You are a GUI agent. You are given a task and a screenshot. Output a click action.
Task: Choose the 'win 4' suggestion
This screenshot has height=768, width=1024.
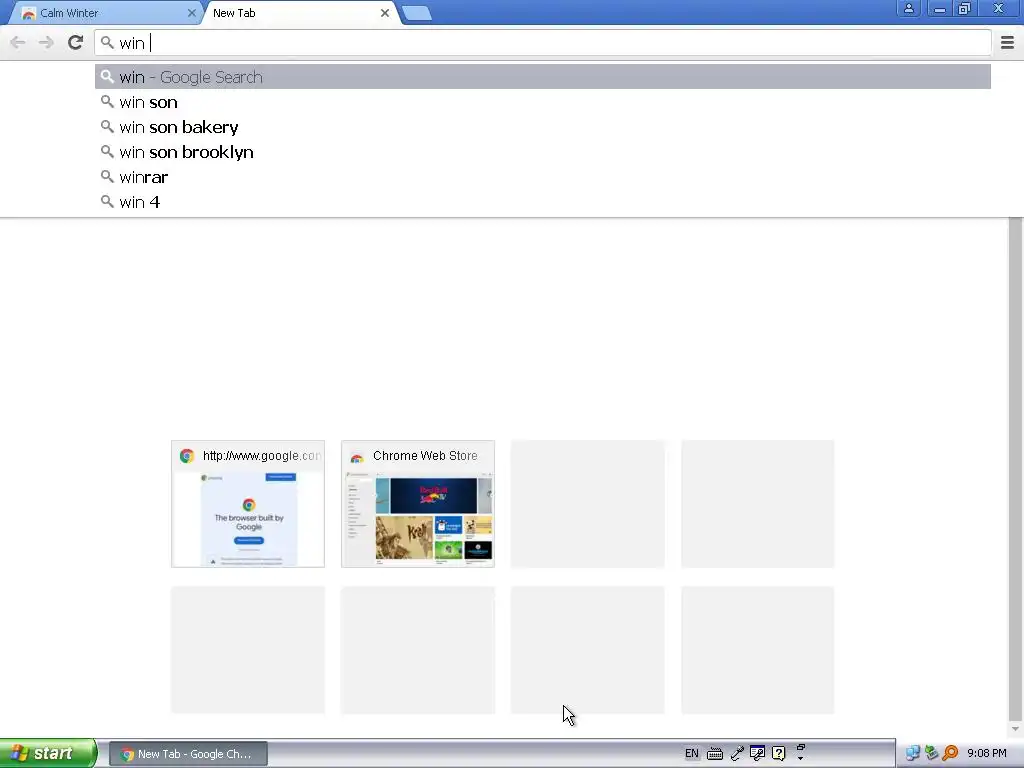click(x=543, y=202)
